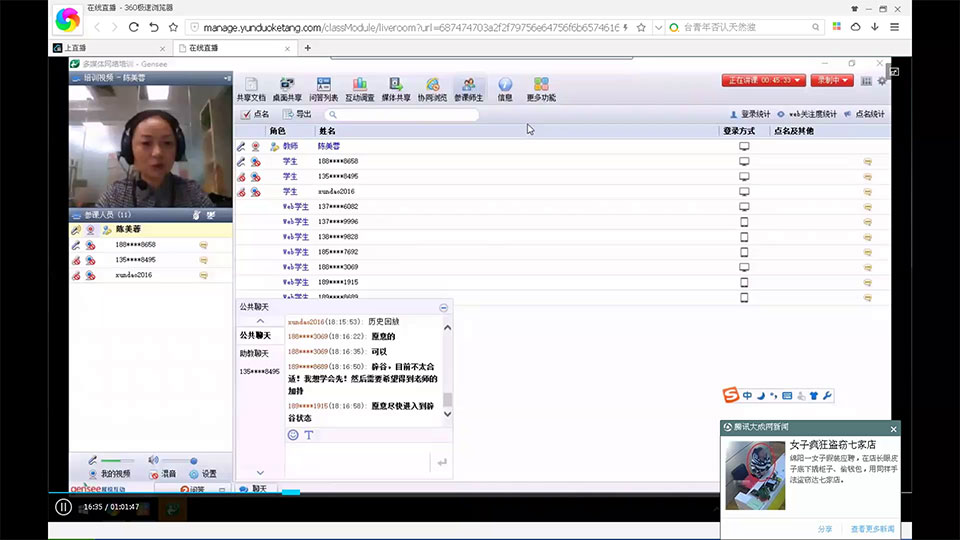Toggle 我的视频 my video

pos(110,474)
